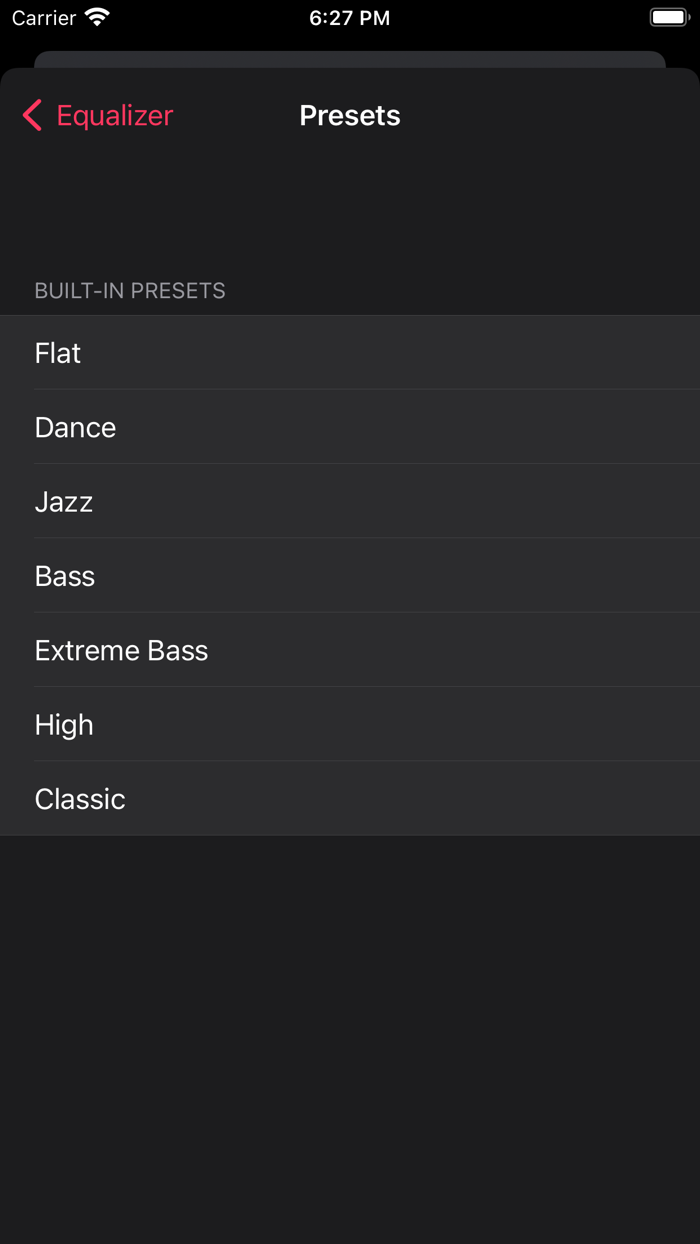Tap the Wi-Fi signal icon

click(x=94, y=17)
